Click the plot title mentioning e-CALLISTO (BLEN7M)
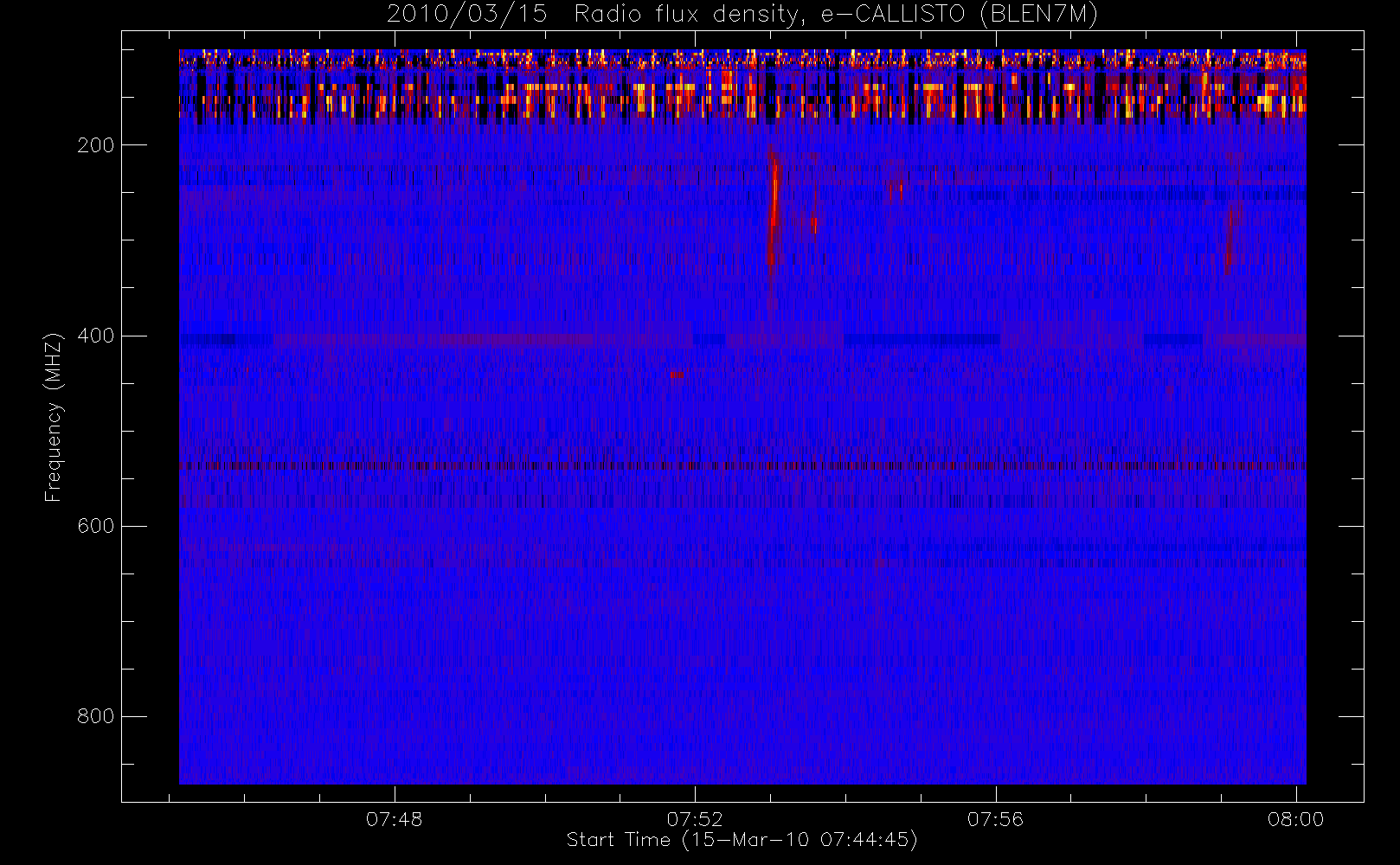 pos(742,15)
